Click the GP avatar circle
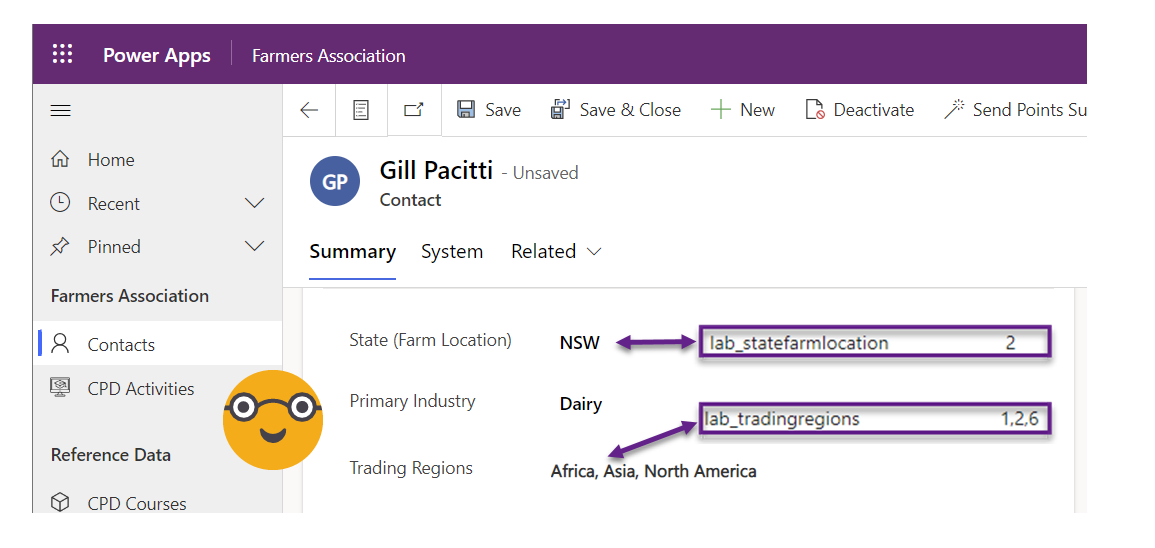Screen dimensions: 1155x548 coord(335,181)
